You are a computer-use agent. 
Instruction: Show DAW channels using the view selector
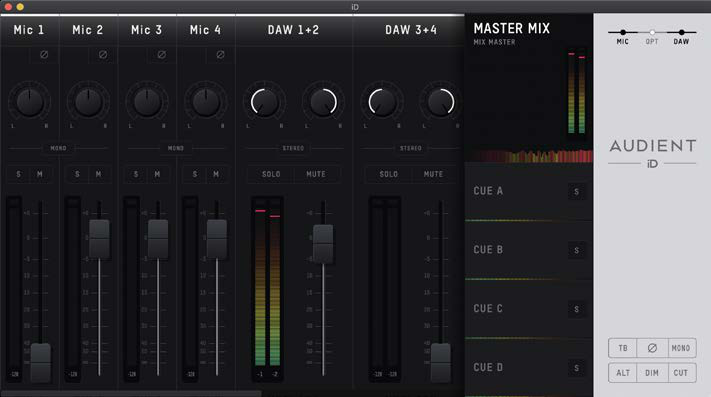681,32
